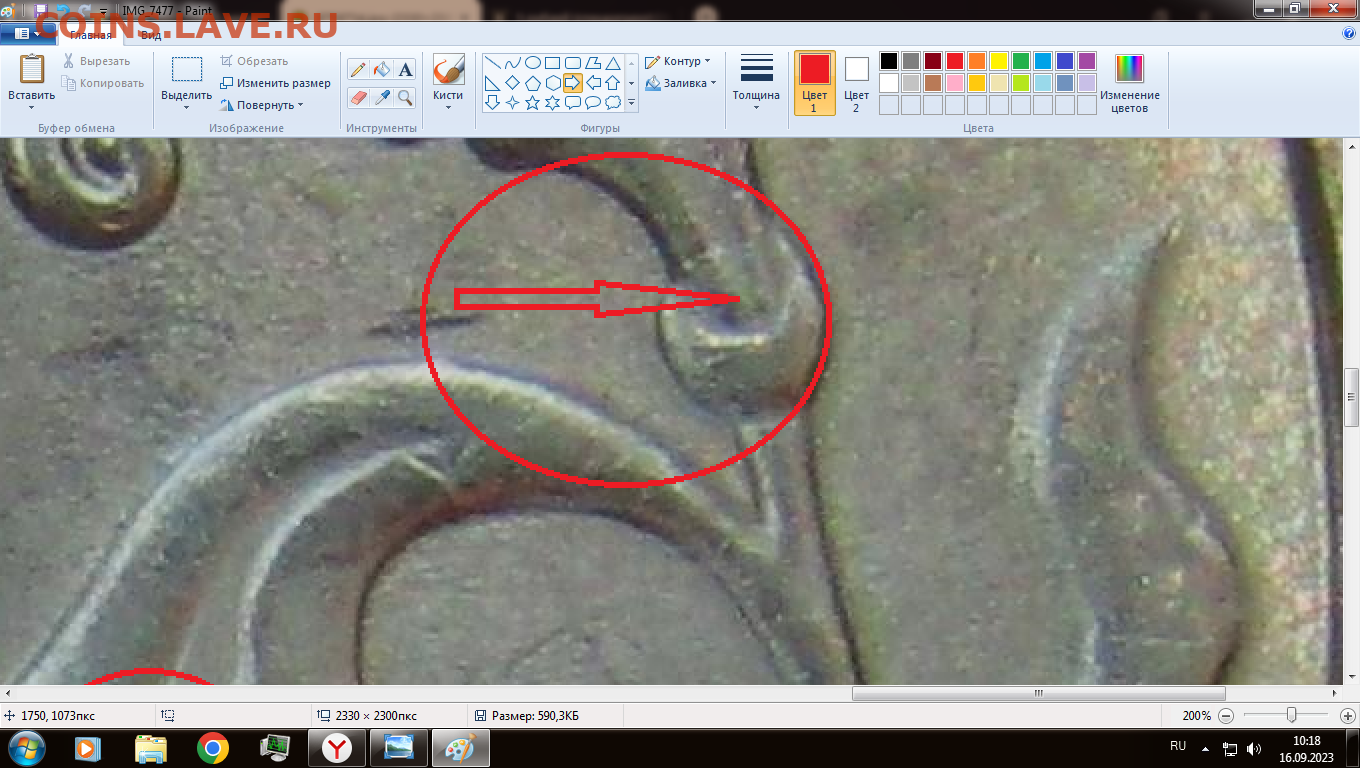Choose the Right arrow shape
The height and width of the screenshot is (768, 1360).
click(573, 83)
